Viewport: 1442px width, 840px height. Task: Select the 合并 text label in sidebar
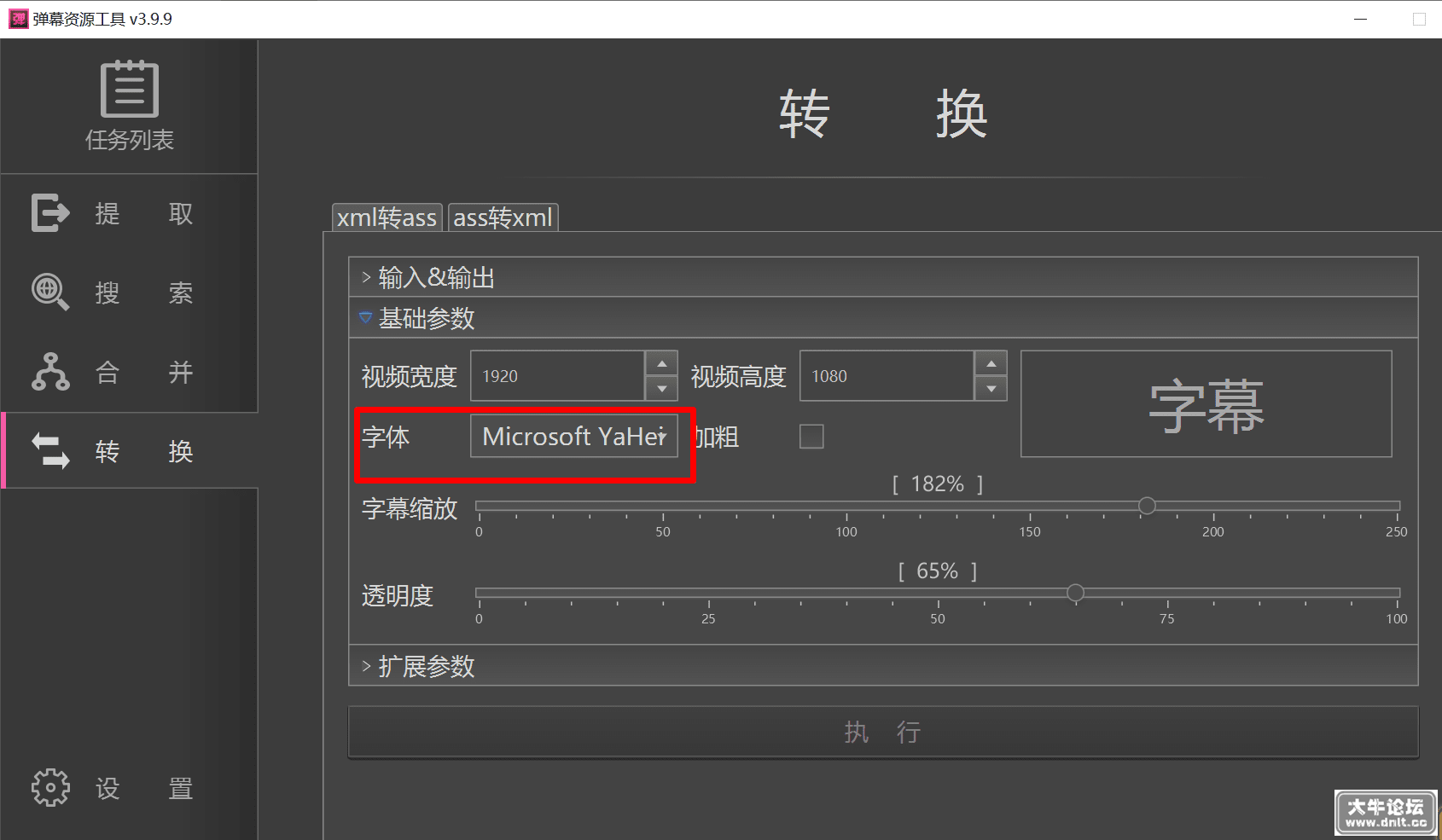coord(144,372)
